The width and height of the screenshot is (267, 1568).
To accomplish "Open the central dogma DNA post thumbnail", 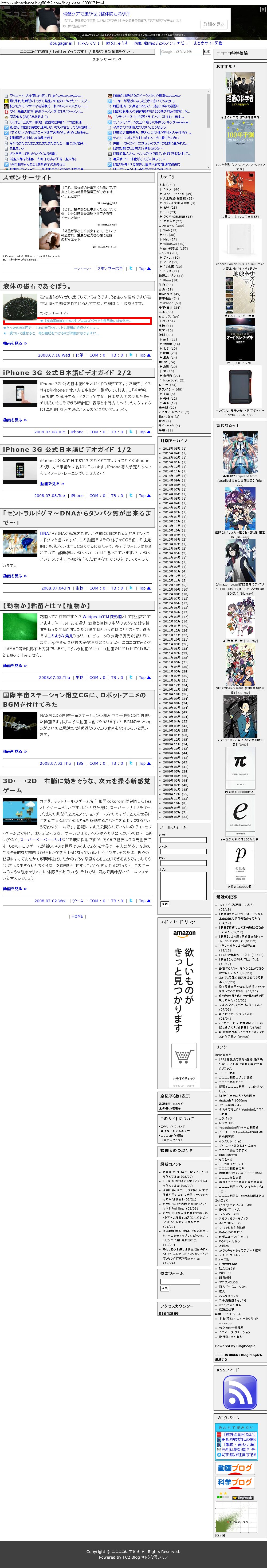I will pyautogui.click(x=19, y=543).
